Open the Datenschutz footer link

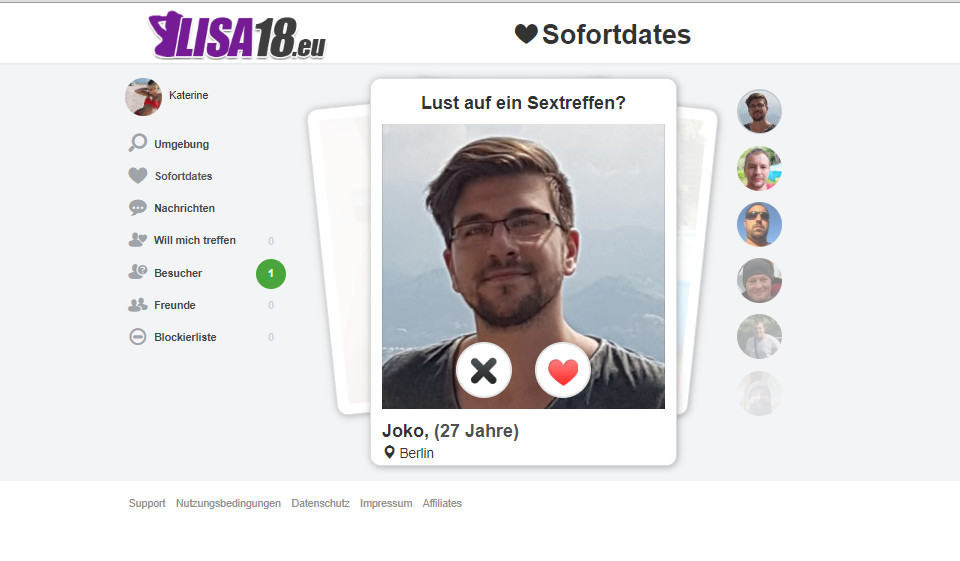[320, 503]
